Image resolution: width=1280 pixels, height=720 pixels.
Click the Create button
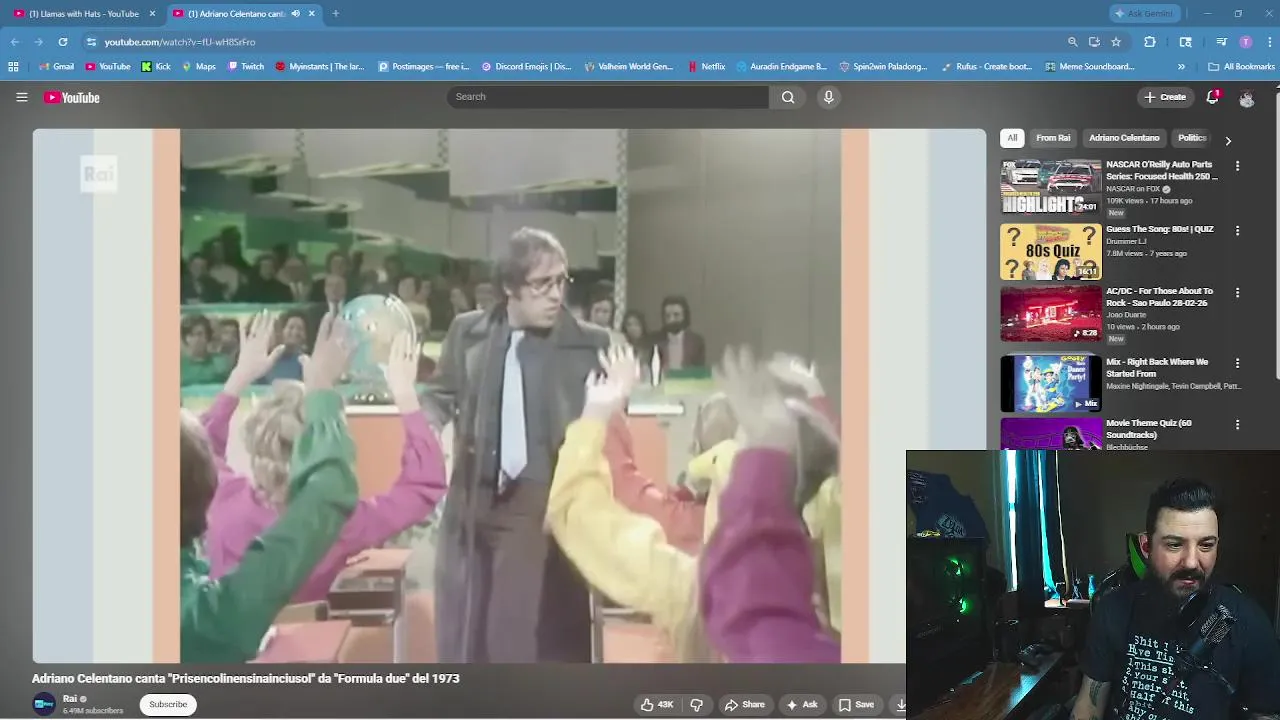pos(1165,97)
